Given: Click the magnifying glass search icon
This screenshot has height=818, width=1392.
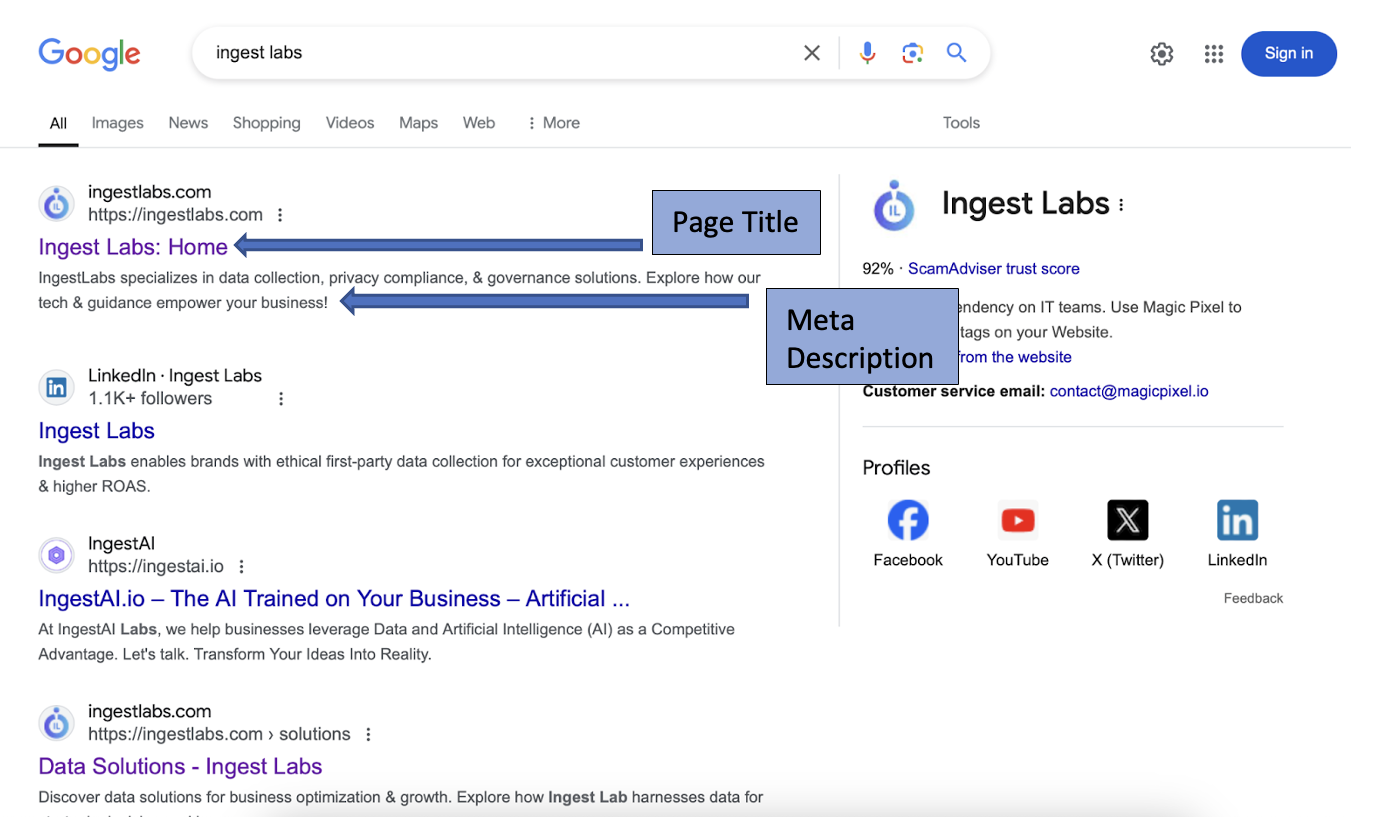Looking at the screenshot, I should point(957,53).
